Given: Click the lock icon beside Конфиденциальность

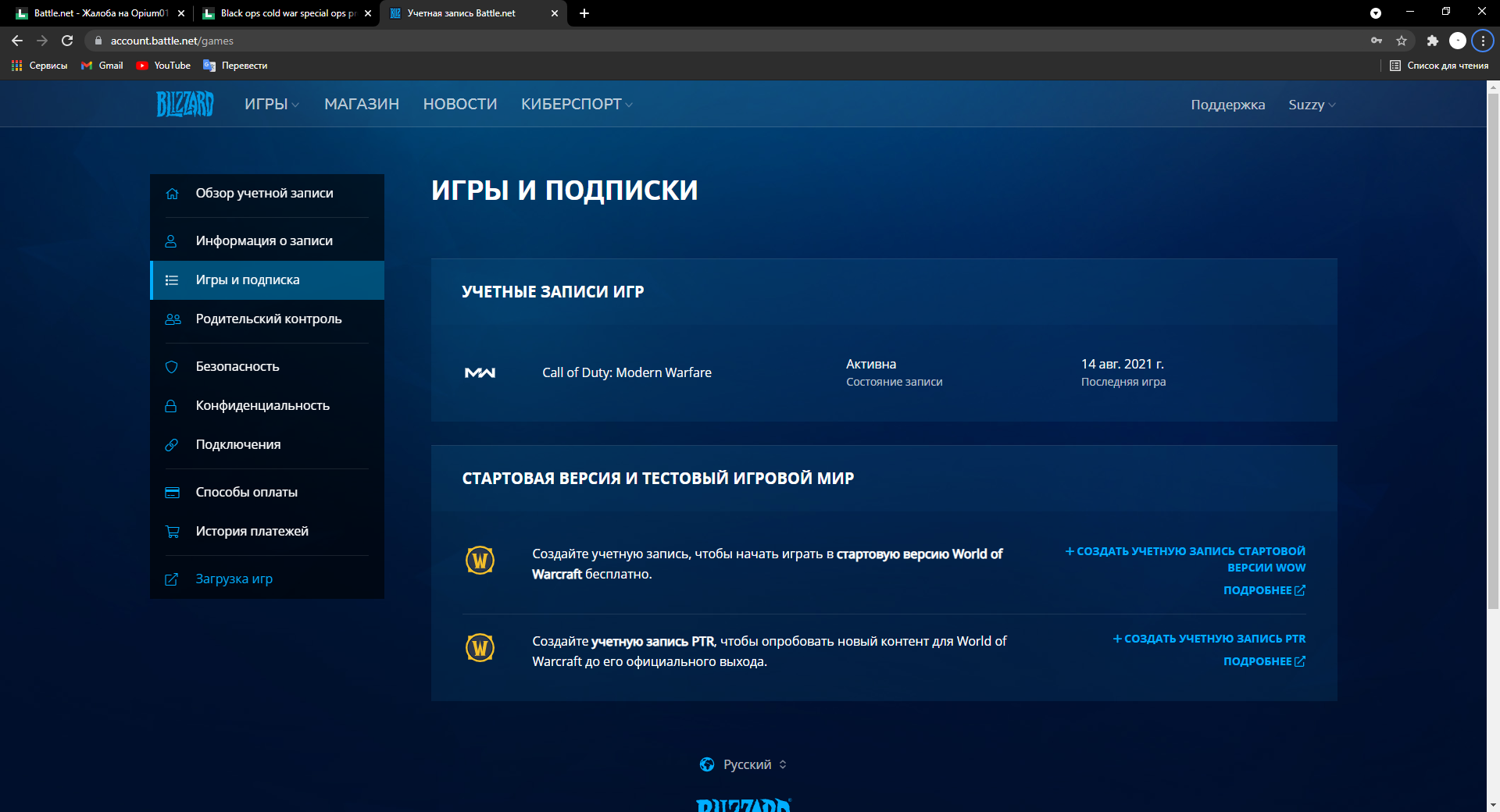Looking at the screenshot, I should point(171,406).
